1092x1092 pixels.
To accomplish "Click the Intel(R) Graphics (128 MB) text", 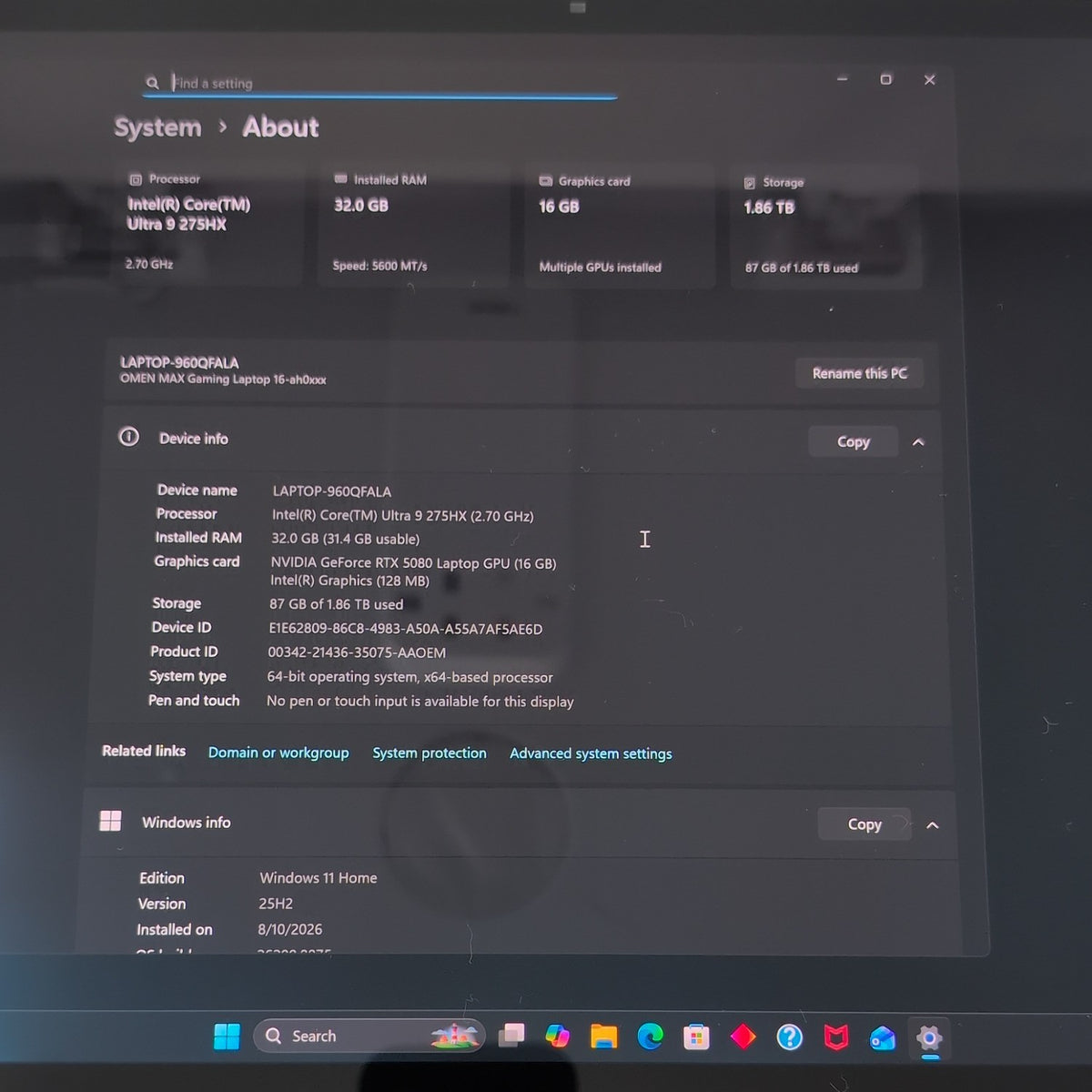I will [x=349, y=581].
